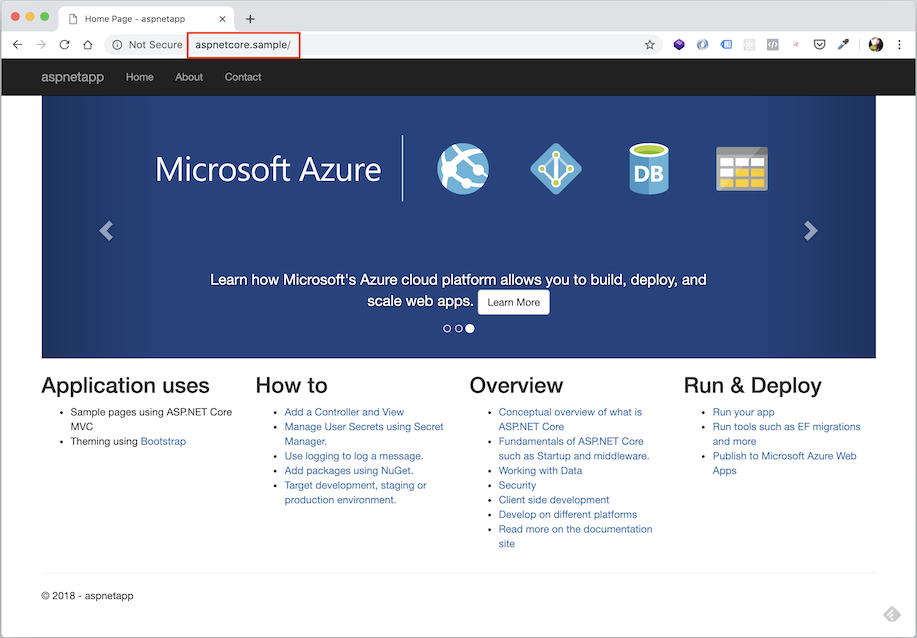Open the Chrome three-dot menu
The height and width of the screenshot is (638, 917).
[x=899, y=44]
